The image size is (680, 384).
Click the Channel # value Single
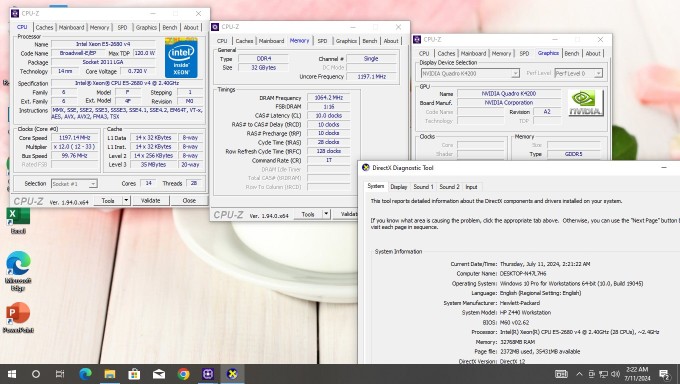click(x=371, y=59)
